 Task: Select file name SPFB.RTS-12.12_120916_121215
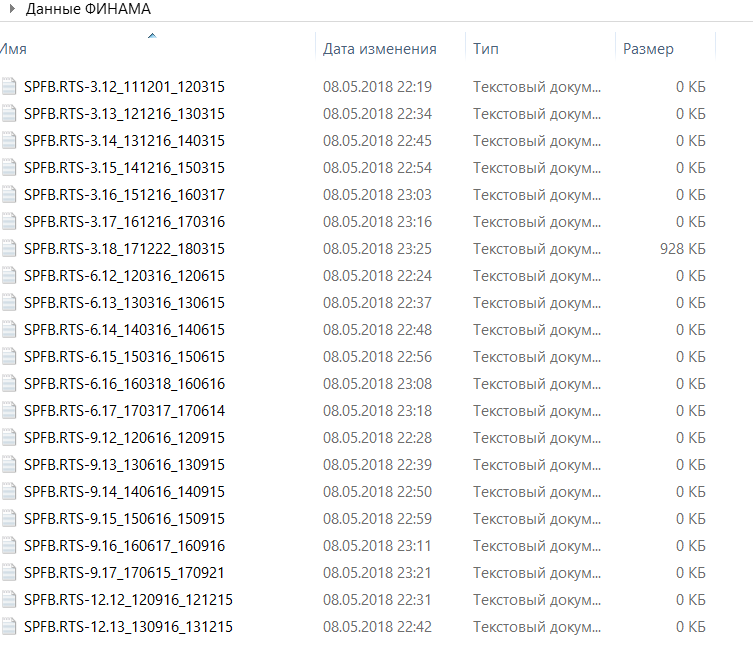(128, 600)
